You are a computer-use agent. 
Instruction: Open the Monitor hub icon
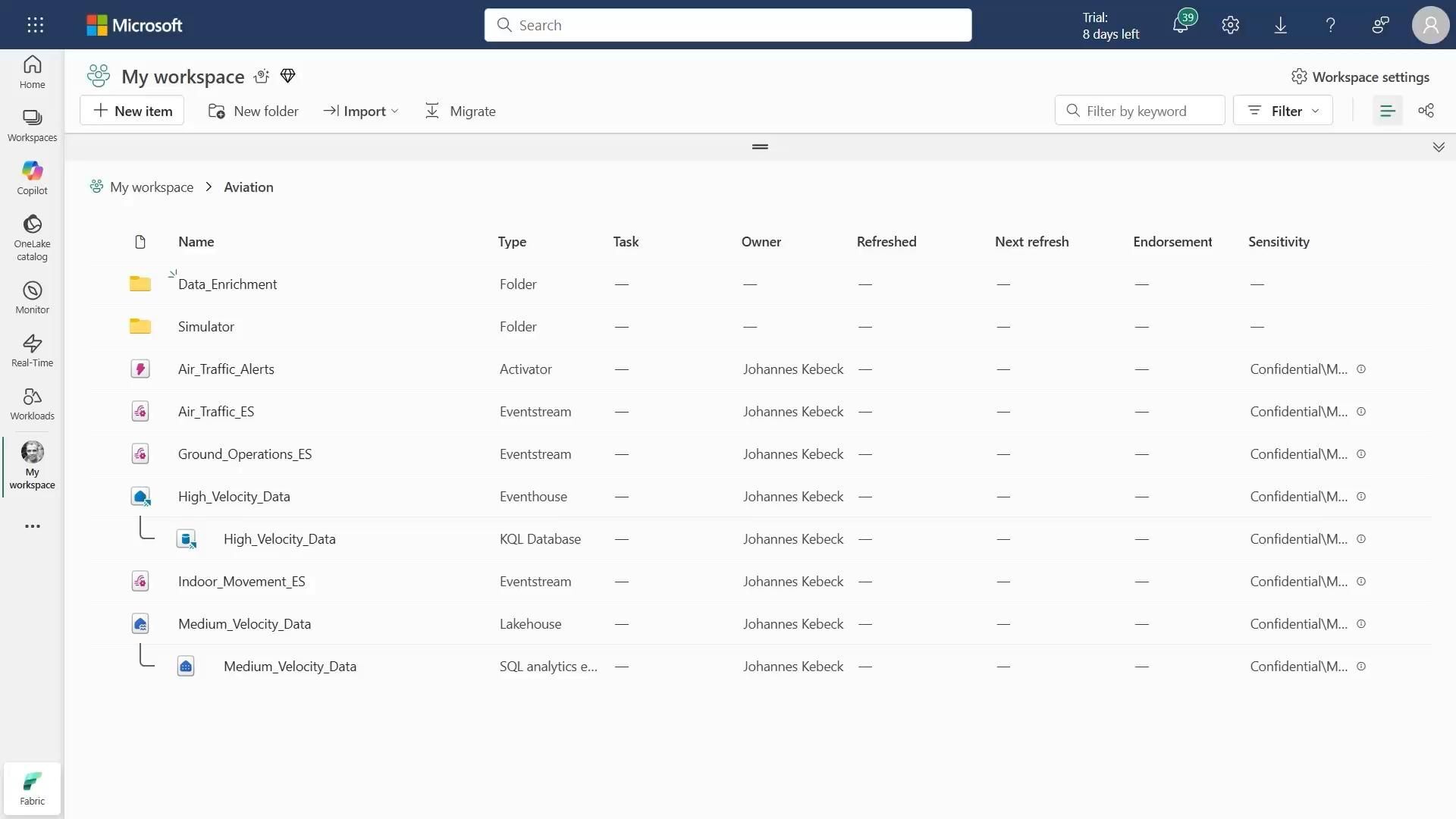point(32,297)
